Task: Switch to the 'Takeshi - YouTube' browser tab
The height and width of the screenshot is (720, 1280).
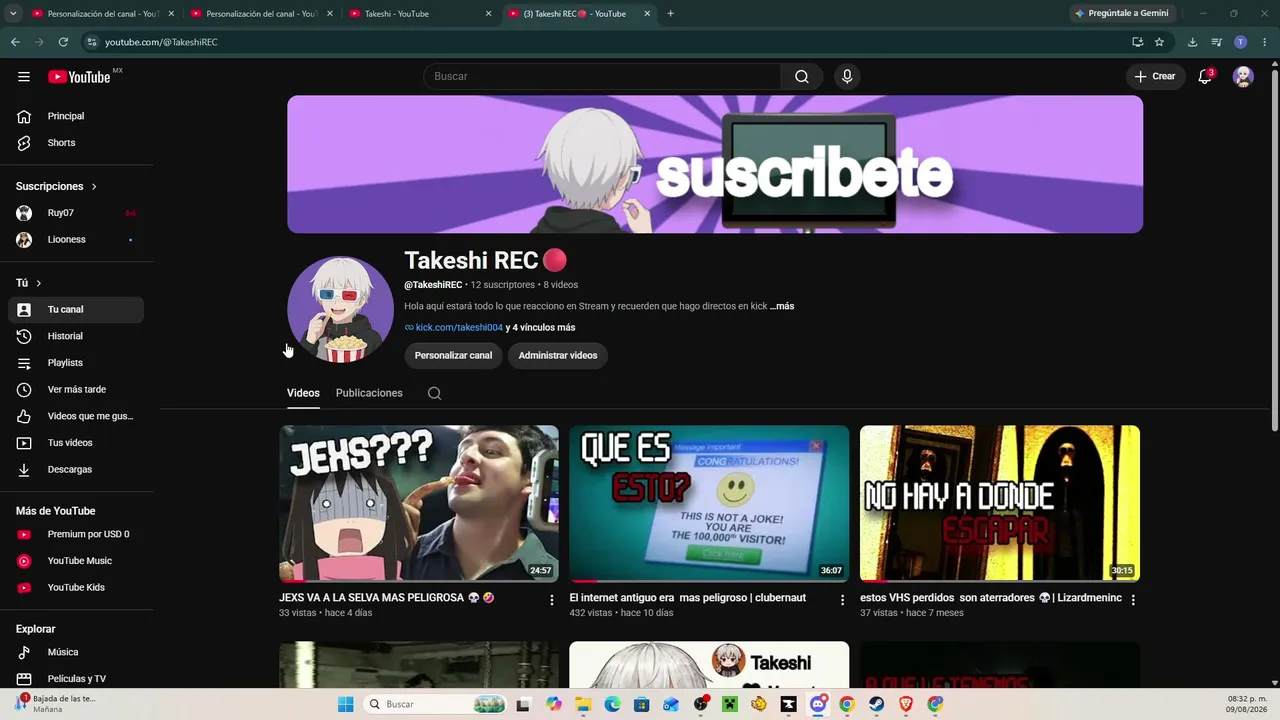Action: point(420,14)
